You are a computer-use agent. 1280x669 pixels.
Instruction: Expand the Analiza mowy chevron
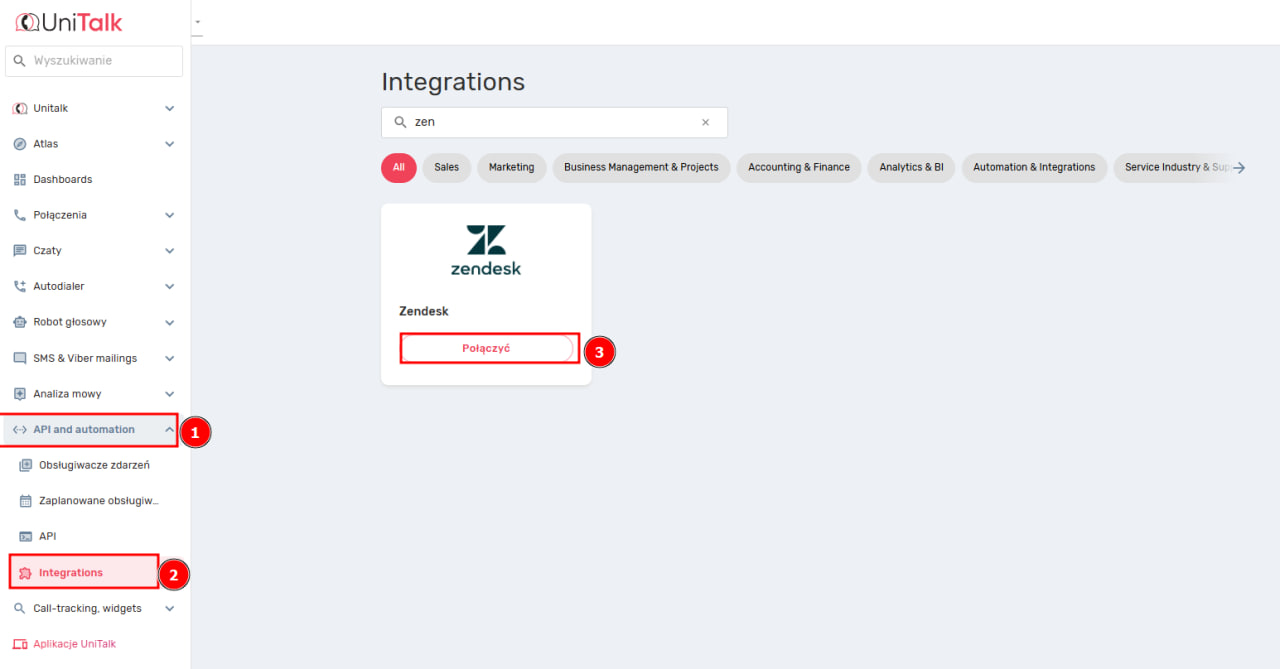coord(169,394)
